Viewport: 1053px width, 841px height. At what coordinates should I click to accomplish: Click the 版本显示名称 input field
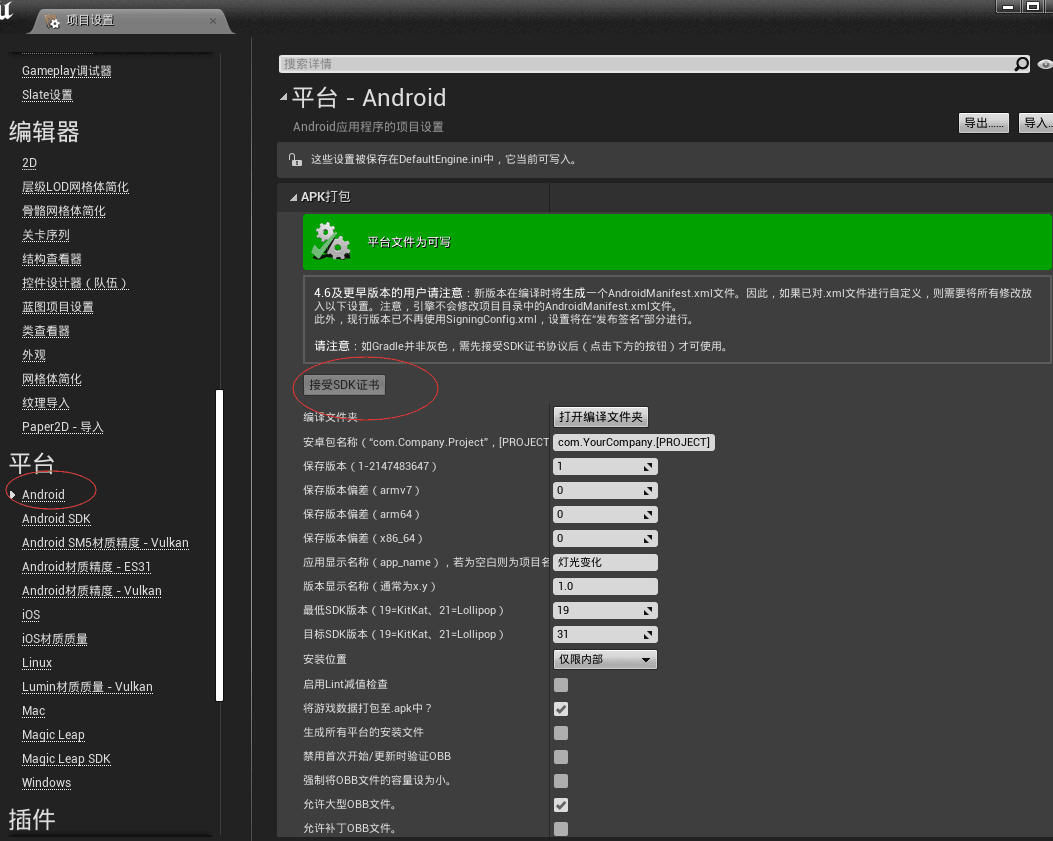tap(605, 587)
